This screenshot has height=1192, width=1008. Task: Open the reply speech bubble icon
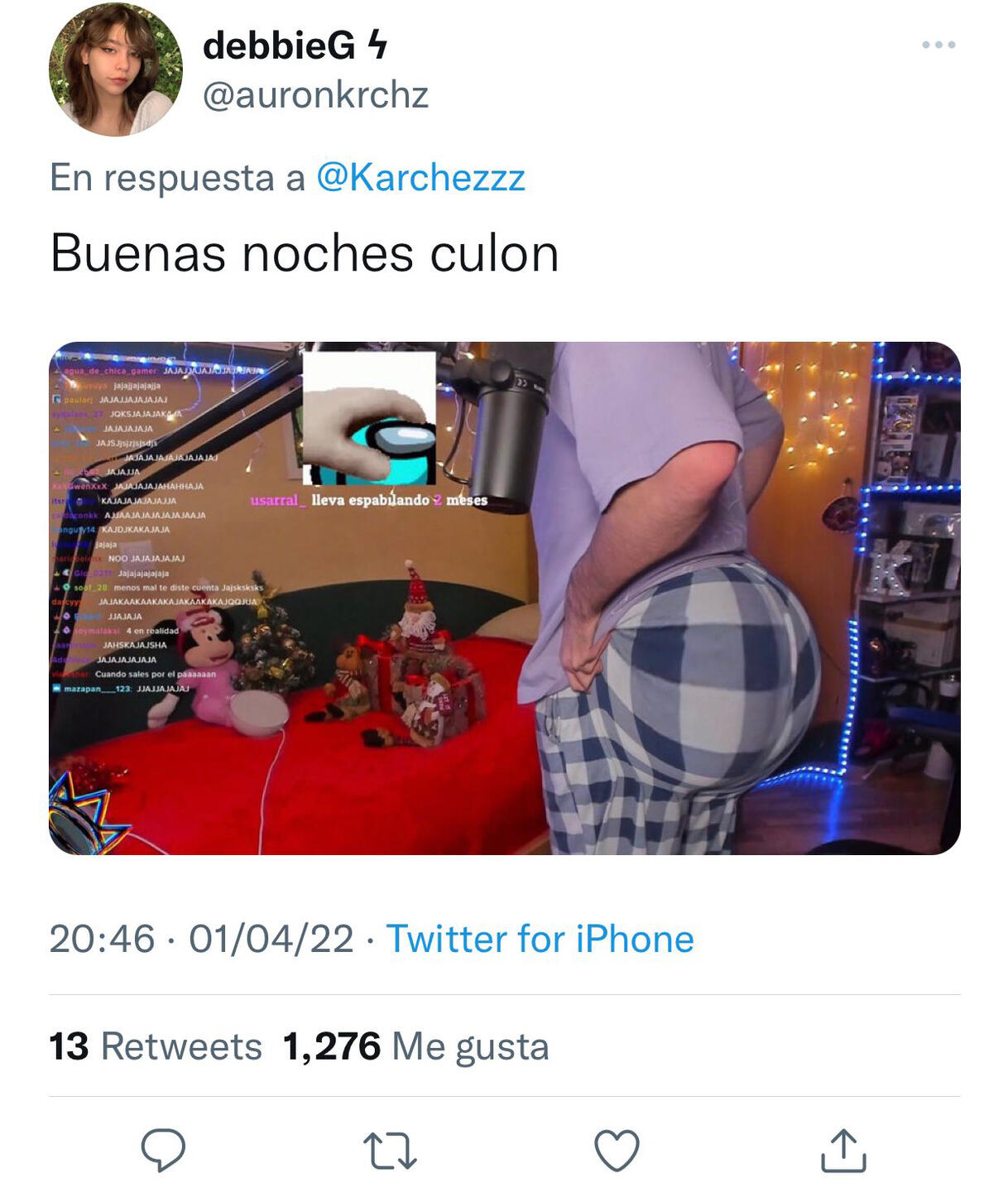click(163, 1150)
